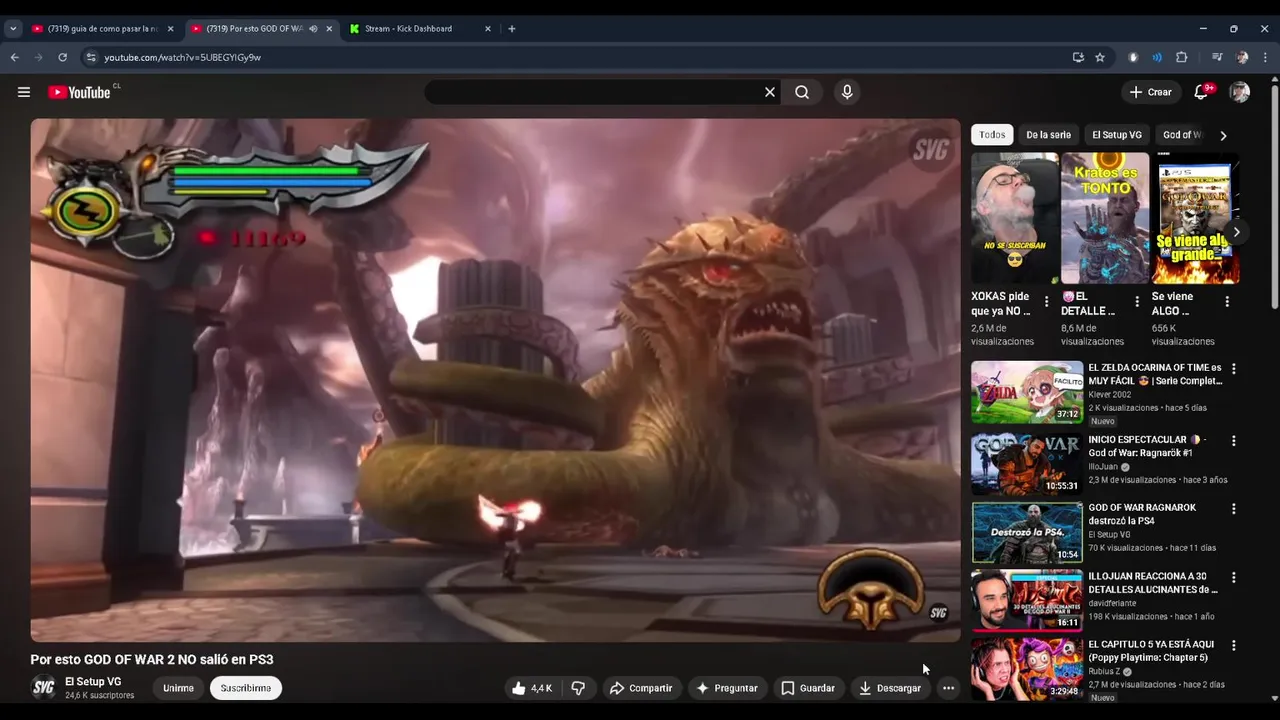Click the Suscribirme button

pyautogui.click(x=246, y=688)
